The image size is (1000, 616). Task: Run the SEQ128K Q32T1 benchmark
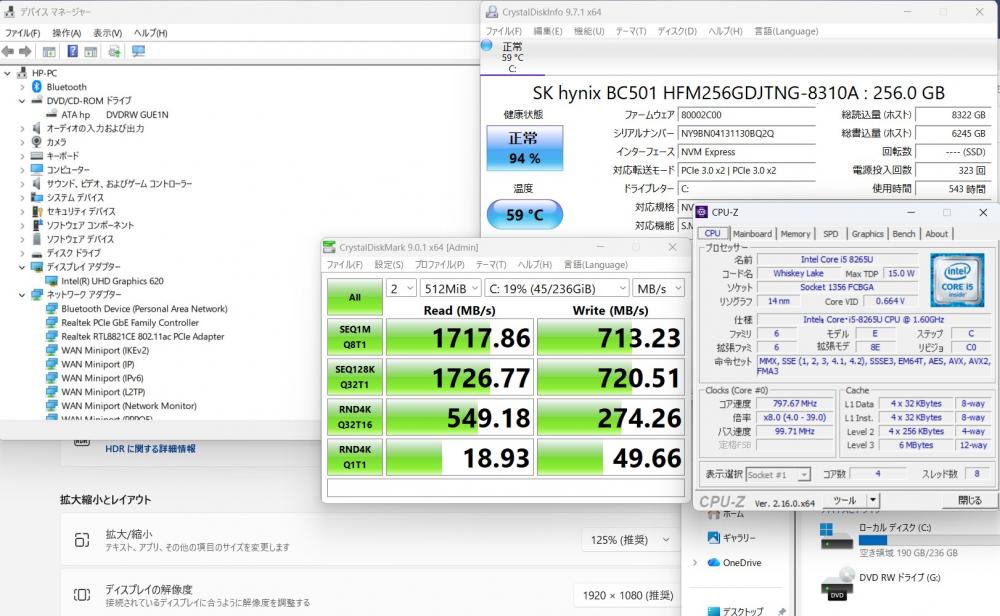click(355, 377)
